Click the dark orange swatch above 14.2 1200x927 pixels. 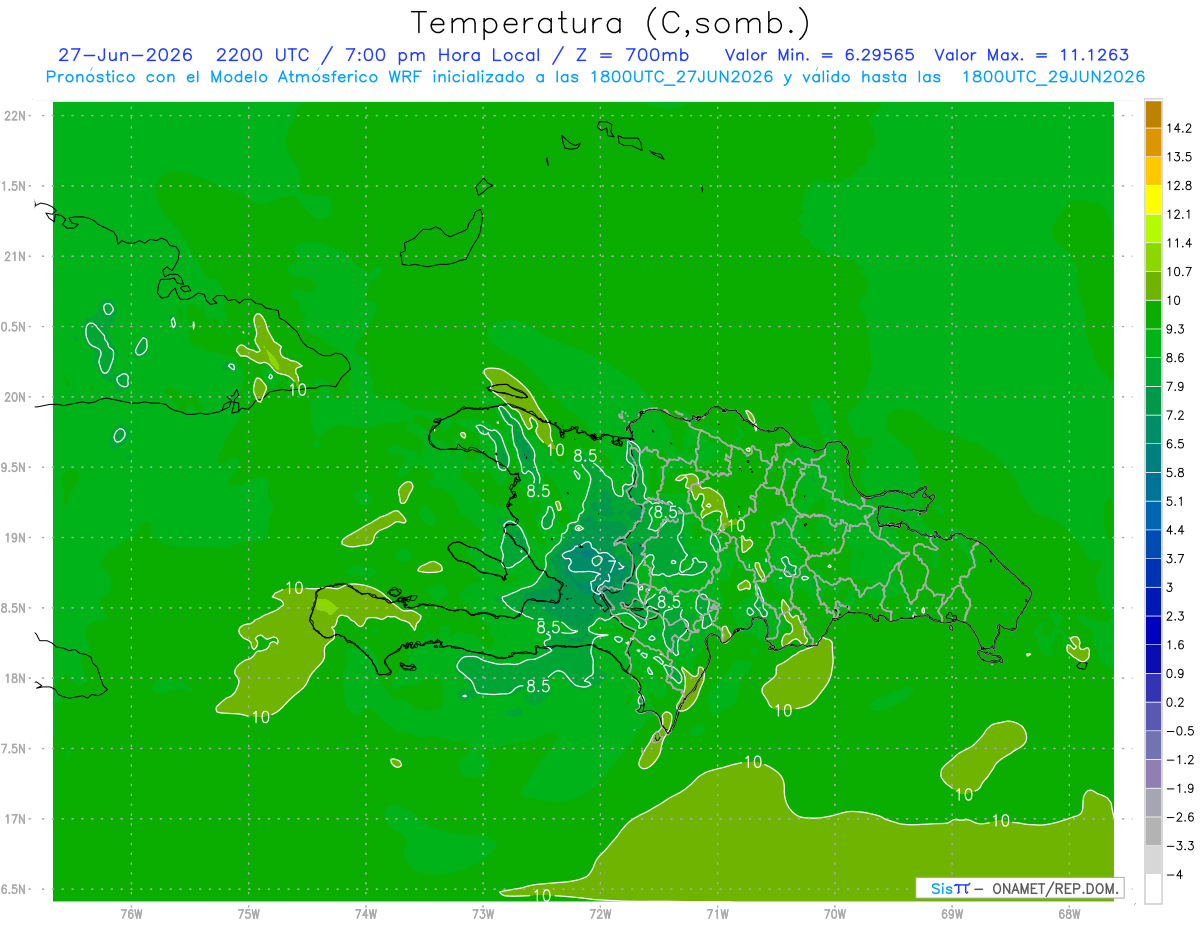pos(1153,114)
